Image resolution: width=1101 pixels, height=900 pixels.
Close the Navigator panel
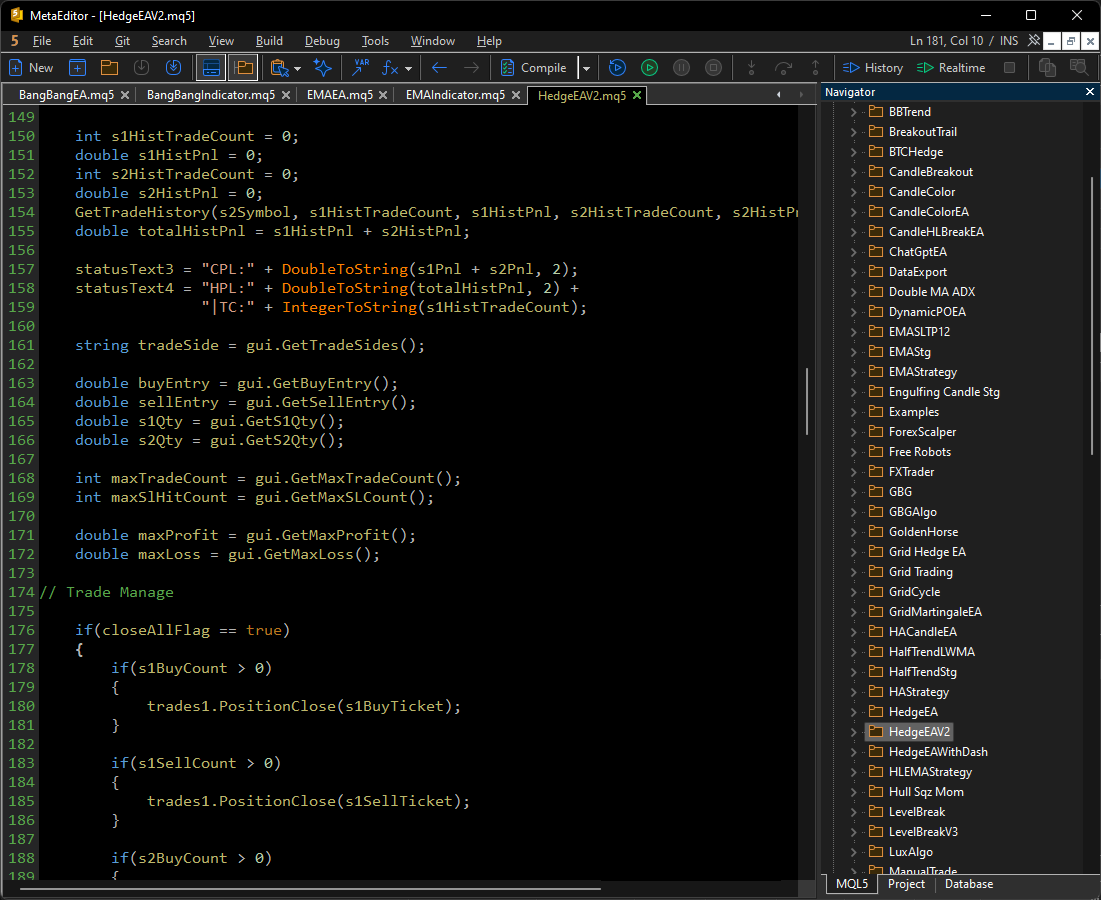coord(1090,92)
